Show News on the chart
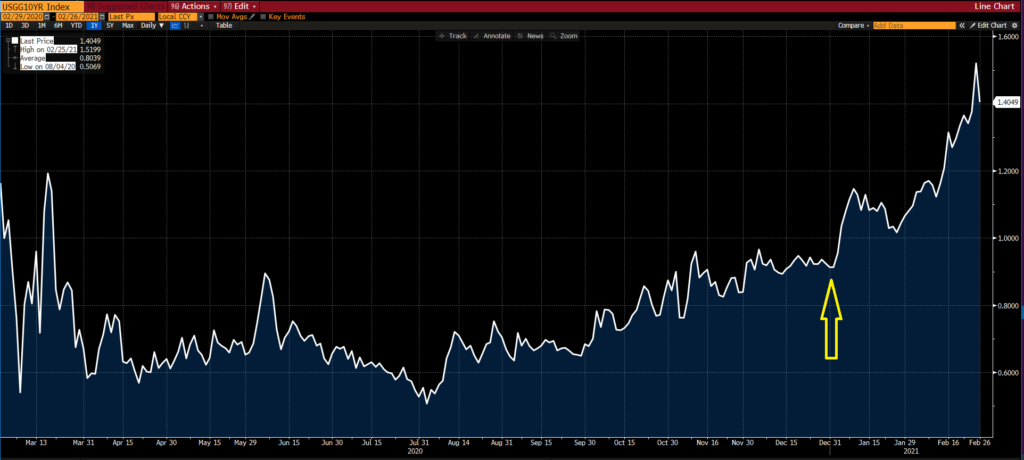Viewport: 1024px width, 460px height. [x=530, y=35]
